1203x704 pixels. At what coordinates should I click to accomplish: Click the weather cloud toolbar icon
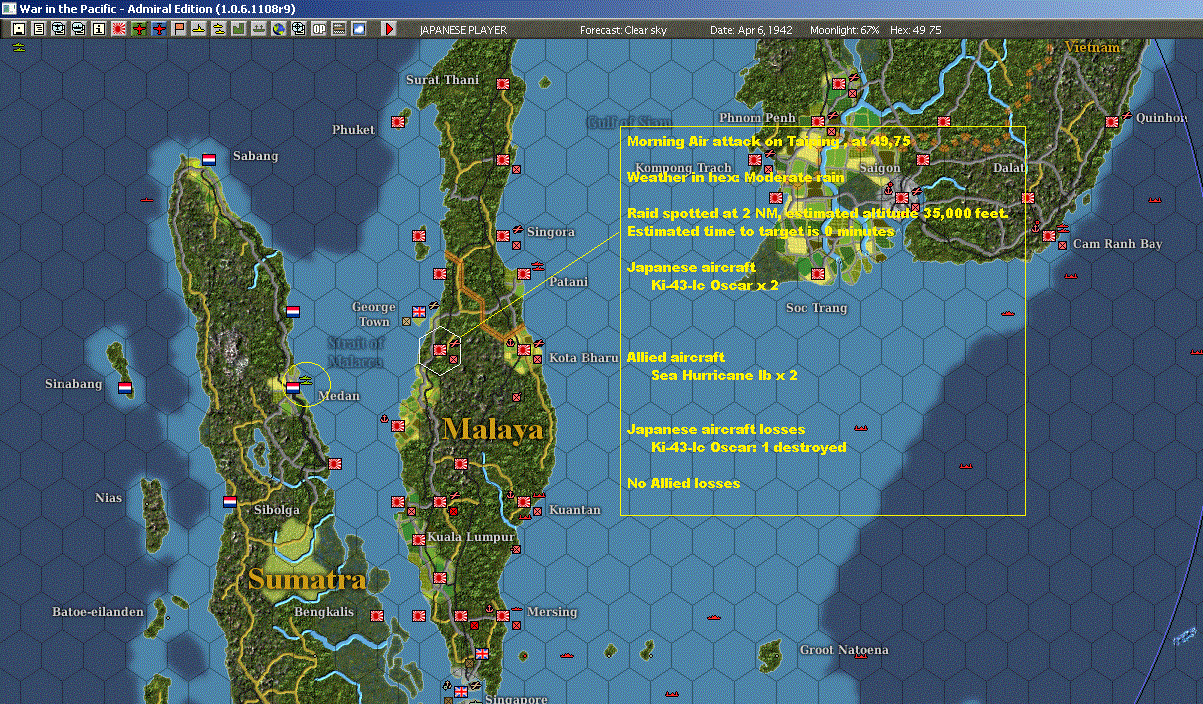pyautogui.click(x=359, y=29)
